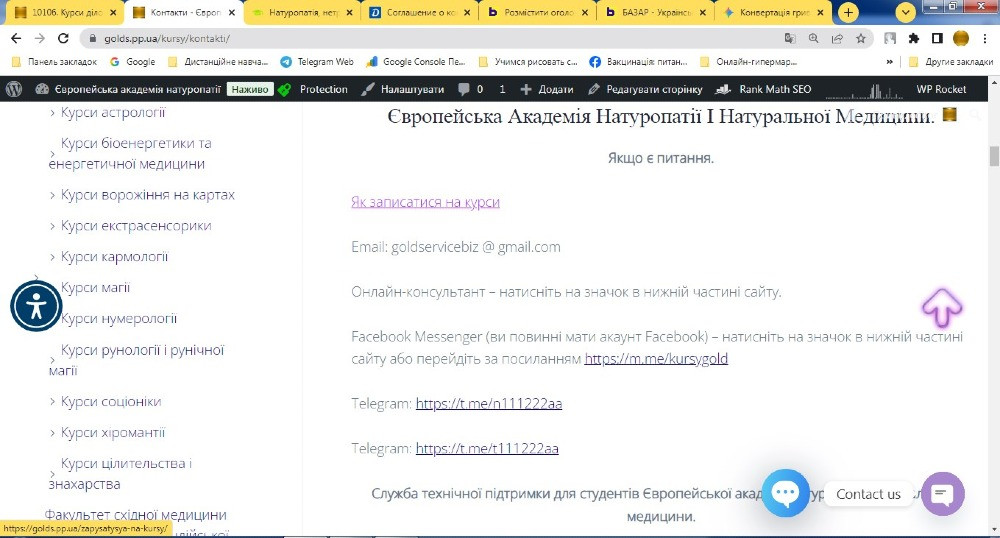
Task: Open Факультет східної медицини item
Action: click(x=135, y=515)
